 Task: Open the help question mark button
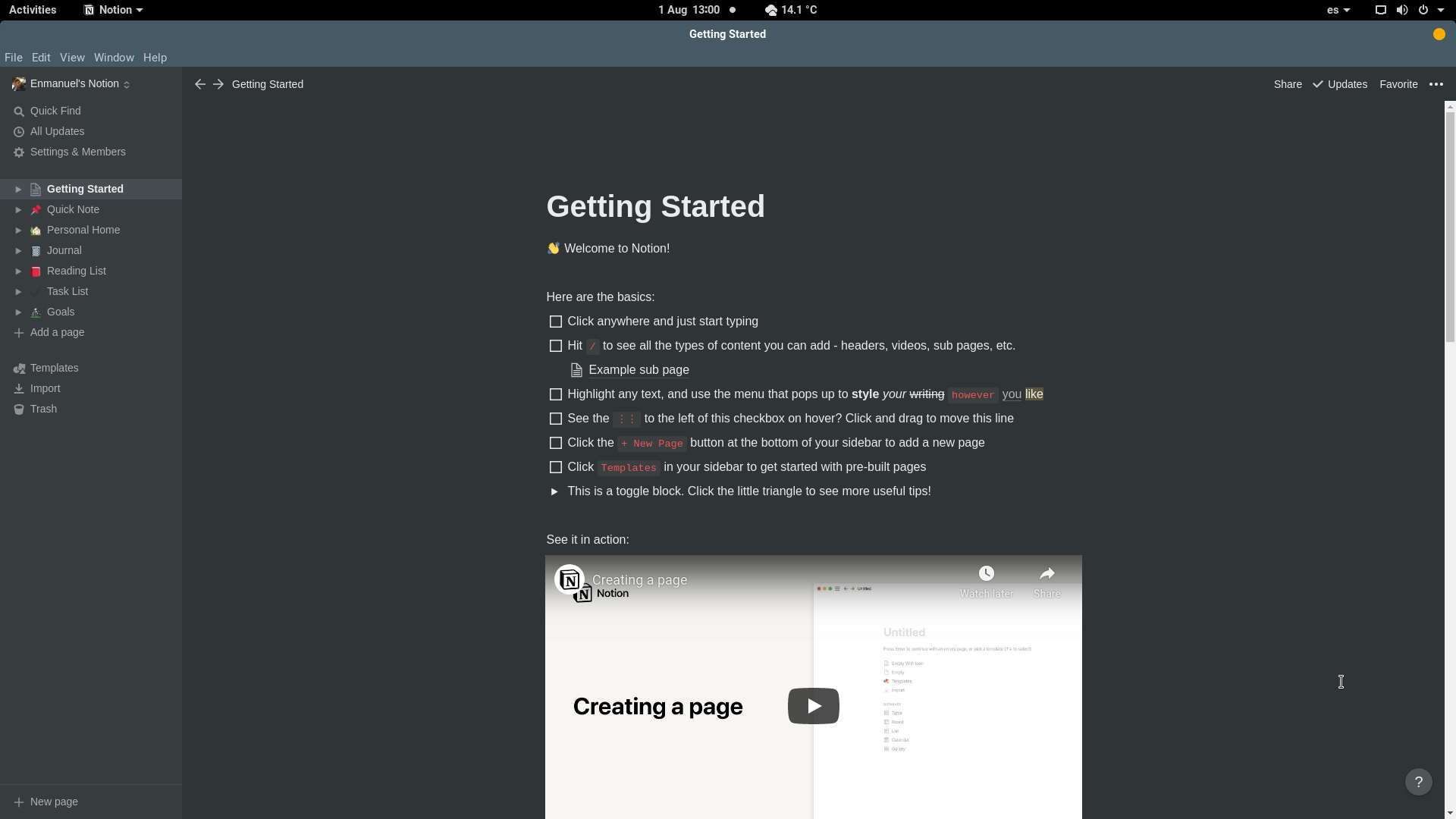click(1418, 782)
